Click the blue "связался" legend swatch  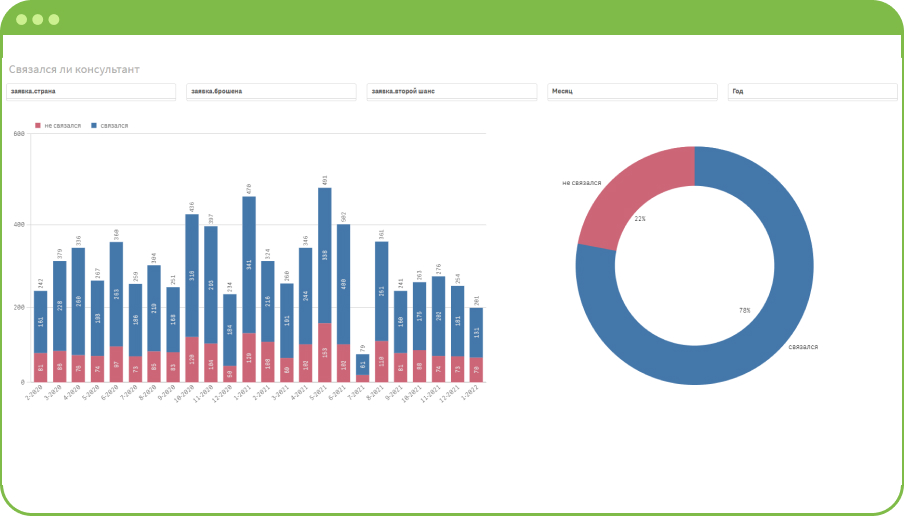pyautogui.click(x=94, y=126)
